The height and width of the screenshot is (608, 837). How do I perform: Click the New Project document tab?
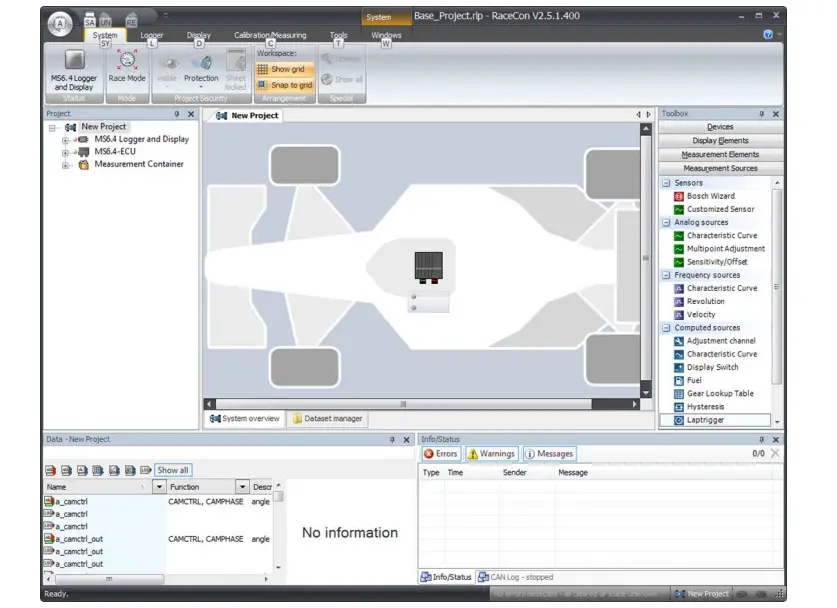(x=248, y=115)
